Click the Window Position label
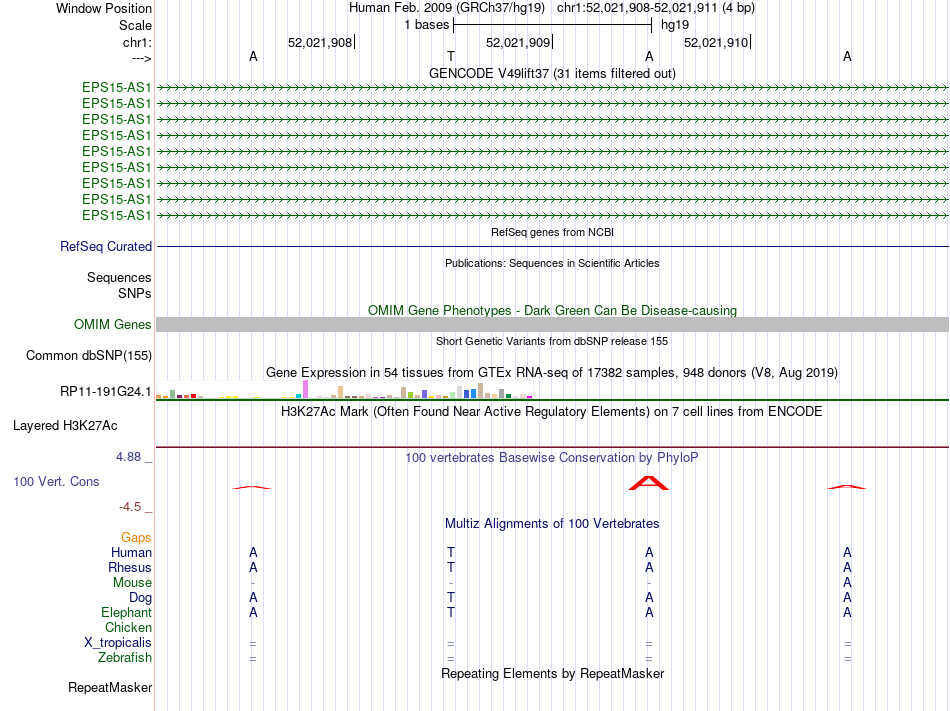The height and width of the screenshot is (711, 950). tap(104, 8)
